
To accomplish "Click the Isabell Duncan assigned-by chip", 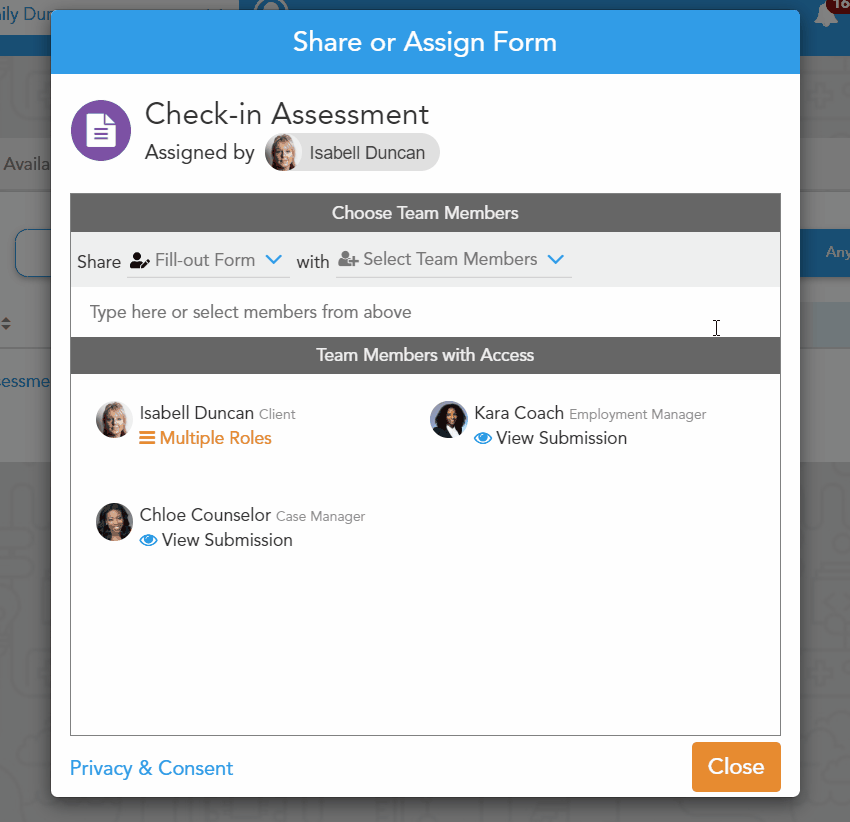I will click(x=352, y=153).
